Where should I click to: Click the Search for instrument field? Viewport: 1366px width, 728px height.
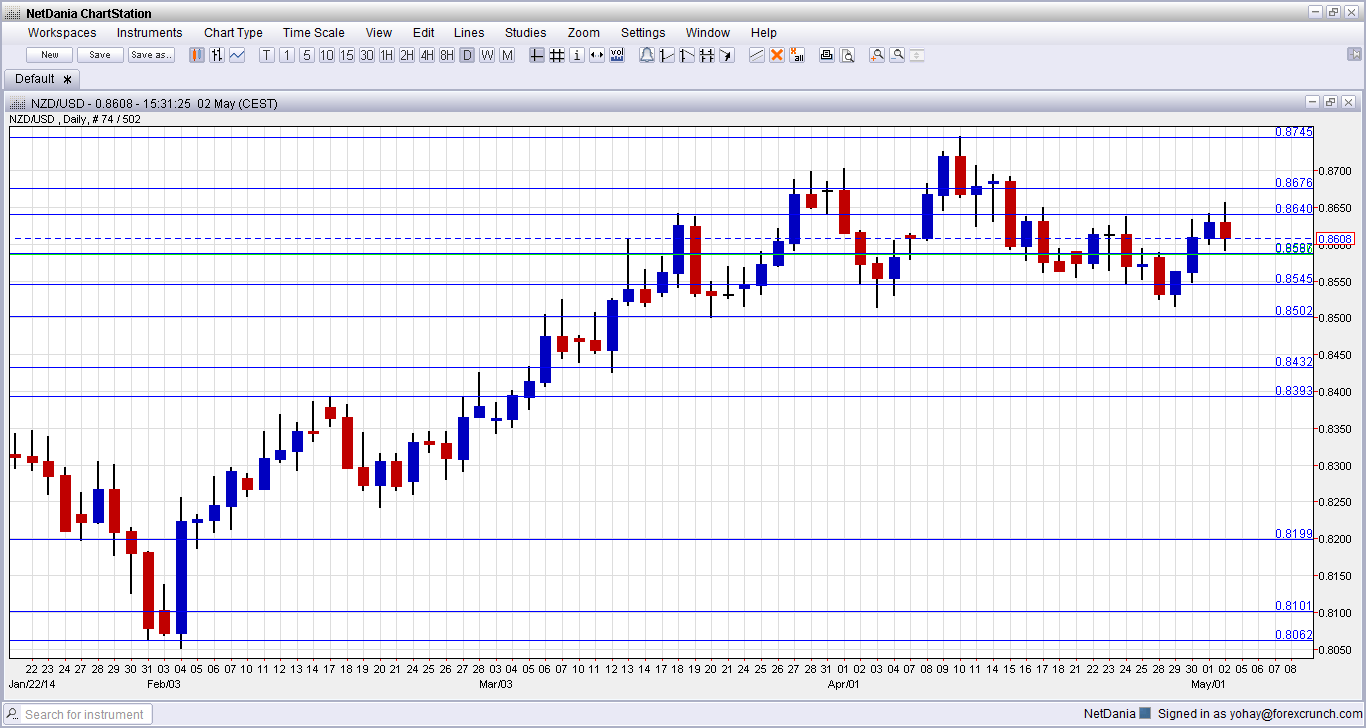[78, 714]
